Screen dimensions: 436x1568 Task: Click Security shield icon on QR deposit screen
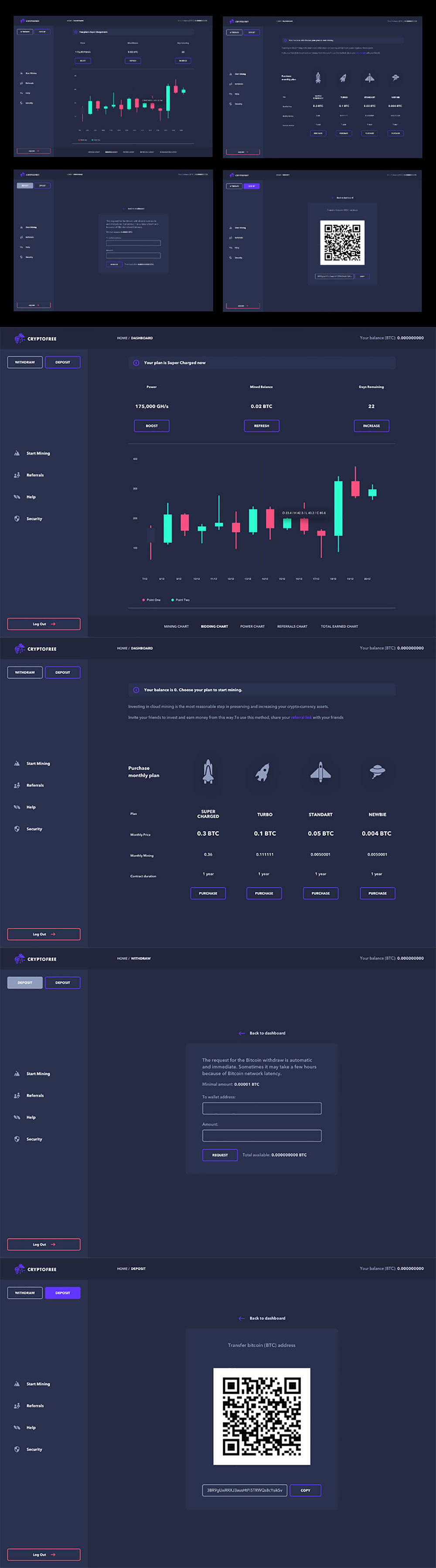point(17,1449)
